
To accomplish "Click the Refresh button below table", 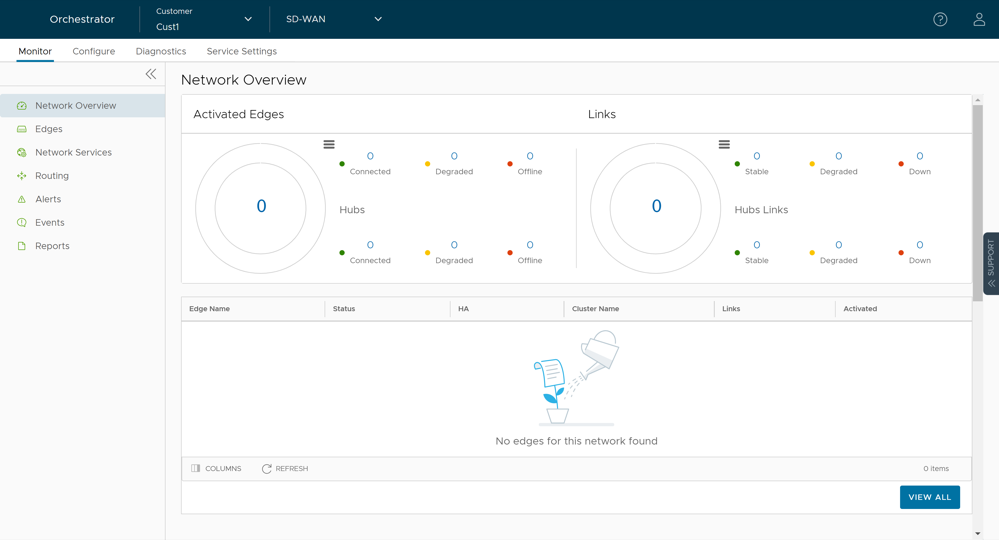I will [x=285, y=468].
